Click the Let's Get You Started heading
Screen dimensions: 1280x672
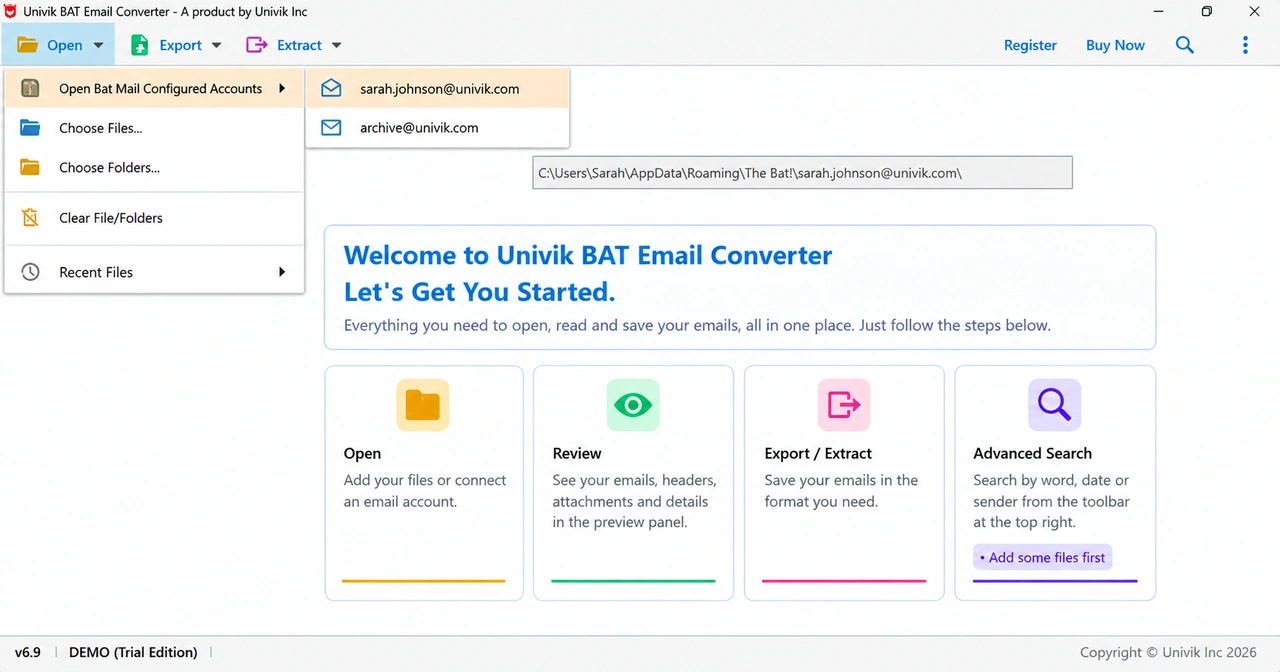[x=479, y=292]
